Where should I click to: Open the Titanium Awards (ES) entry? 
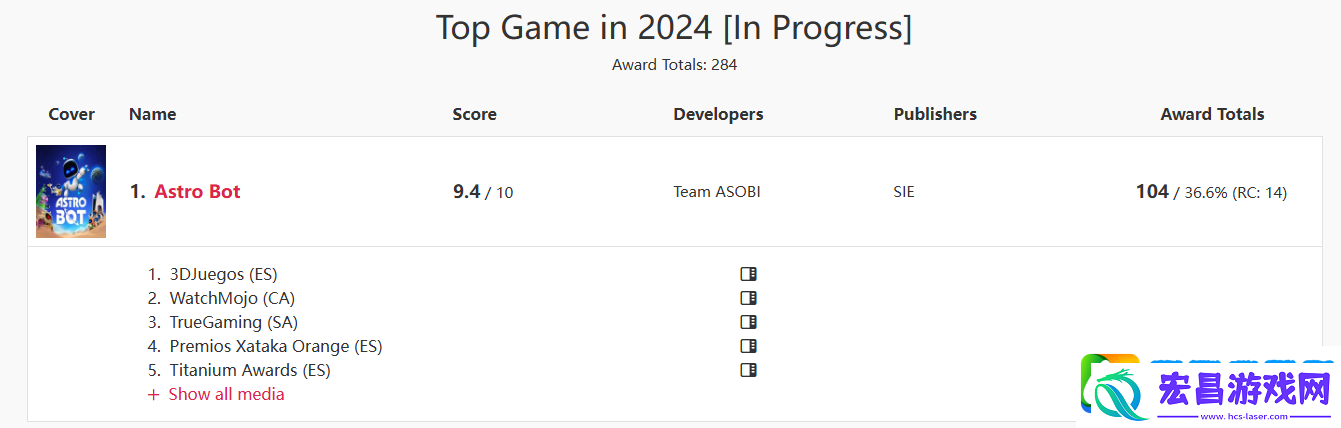pyautogui.click(x=250, y=370)
